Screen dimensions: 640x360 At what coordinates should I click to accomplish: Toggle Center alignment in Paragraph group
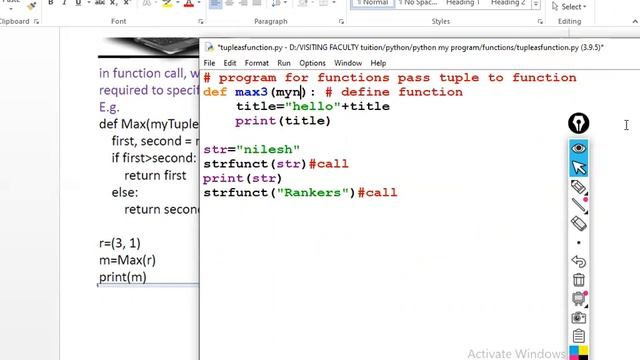click(229, 3)
